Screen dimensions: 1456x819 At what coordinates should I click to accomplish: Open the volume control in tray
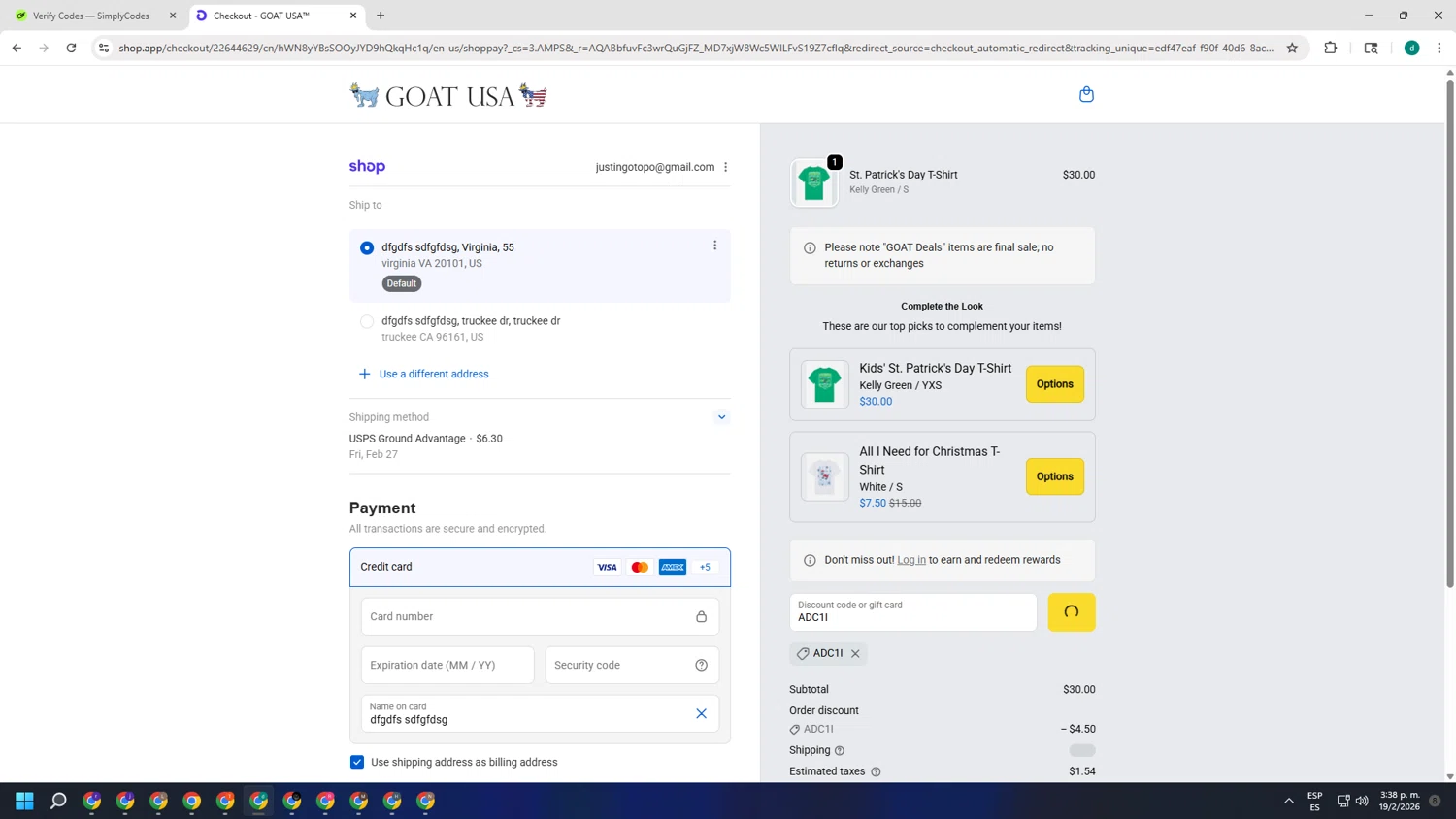point(1362,801)
